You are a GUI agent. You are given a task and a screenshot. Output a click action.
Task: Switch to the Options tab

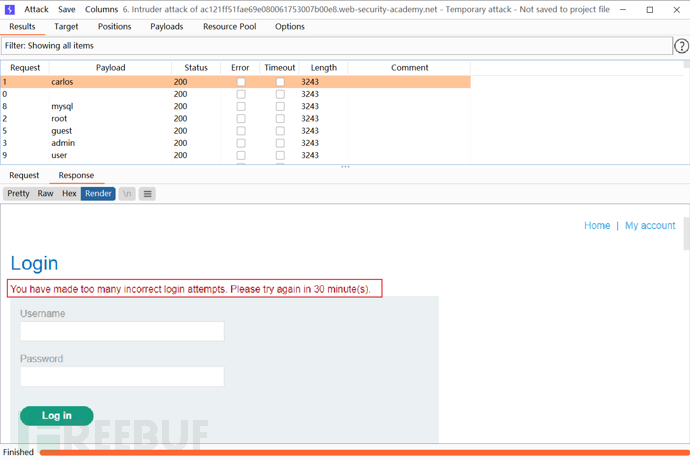[290, 26]
